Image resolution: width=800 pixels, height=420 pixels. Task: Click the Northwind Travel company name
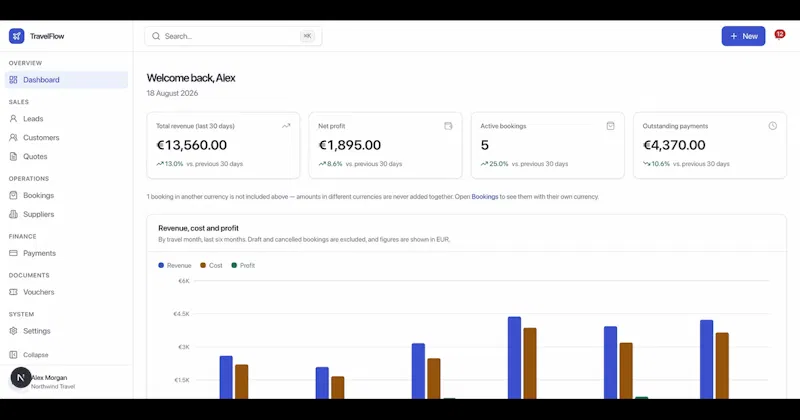pos(53,386)
